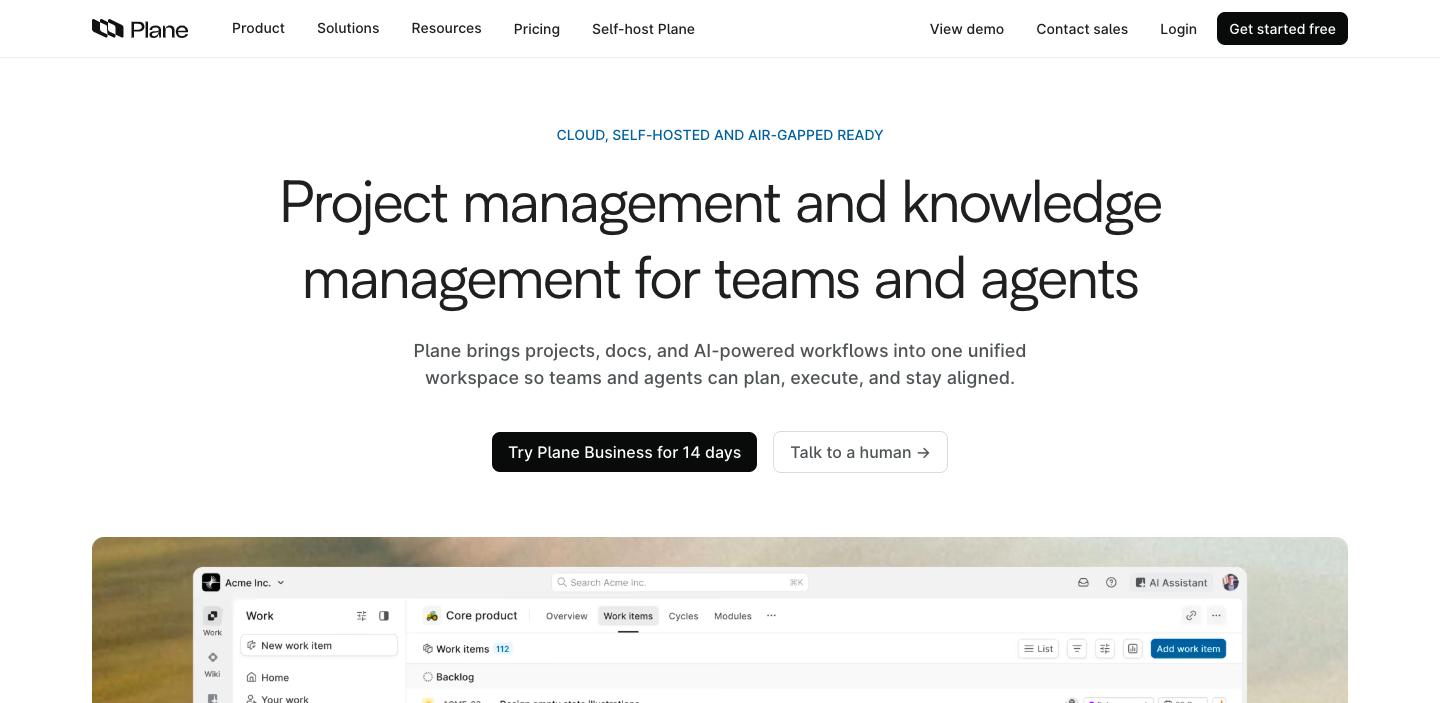This screenshot has height=703, width=1440.
Task: Switch to the Cycles tab
Action: (683, 616)
